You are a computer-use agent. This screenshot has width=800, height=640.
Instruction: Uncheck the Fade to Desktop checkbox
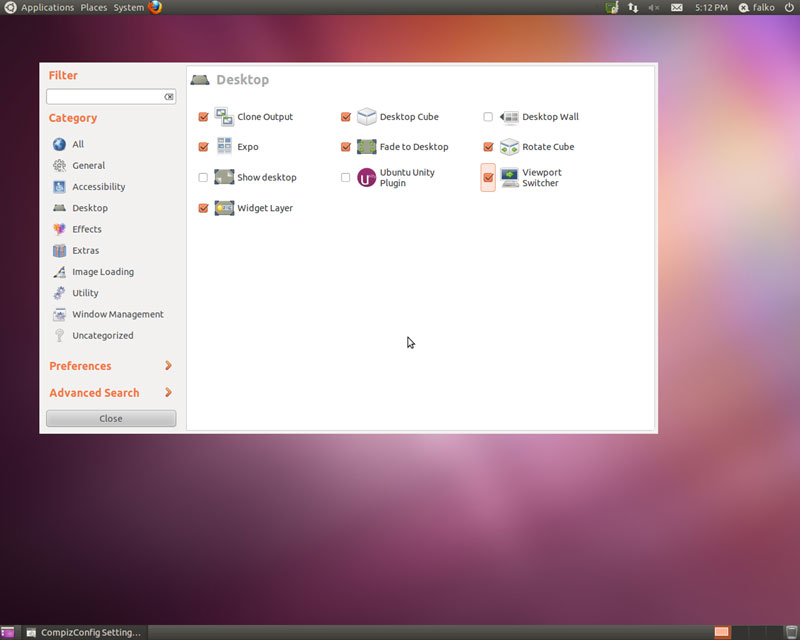click(345, 147)
